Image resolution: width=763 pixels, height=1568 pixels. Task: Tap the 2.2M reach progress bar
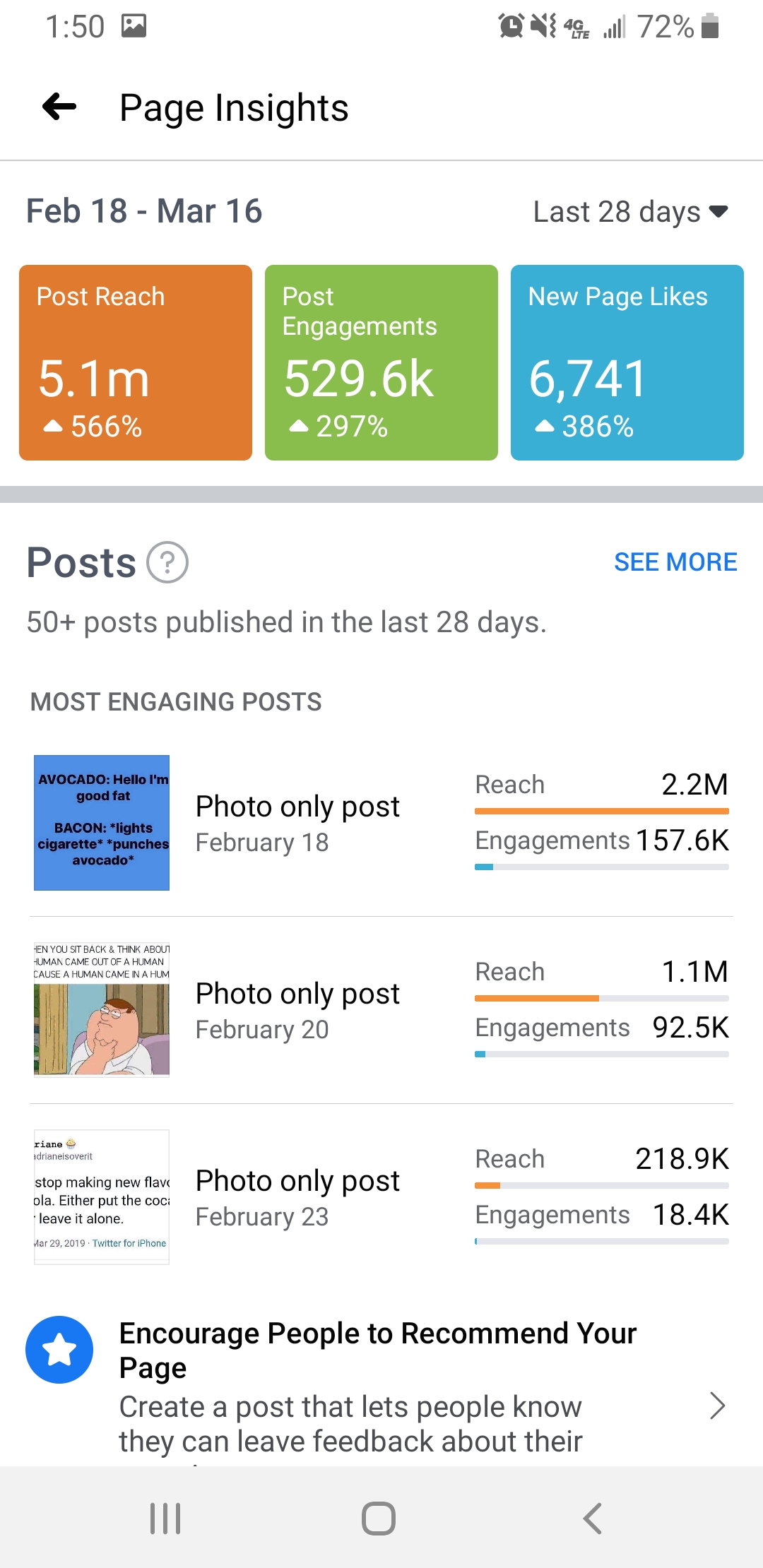602,811
